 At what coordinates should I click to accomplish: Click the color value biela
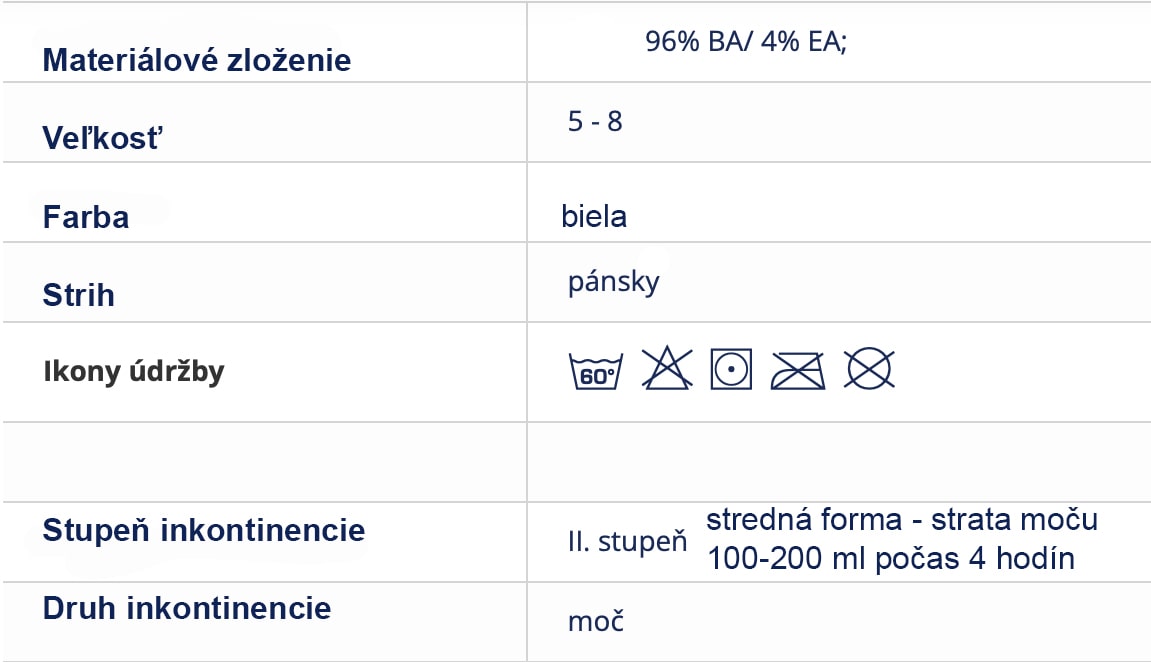point(594,217)
